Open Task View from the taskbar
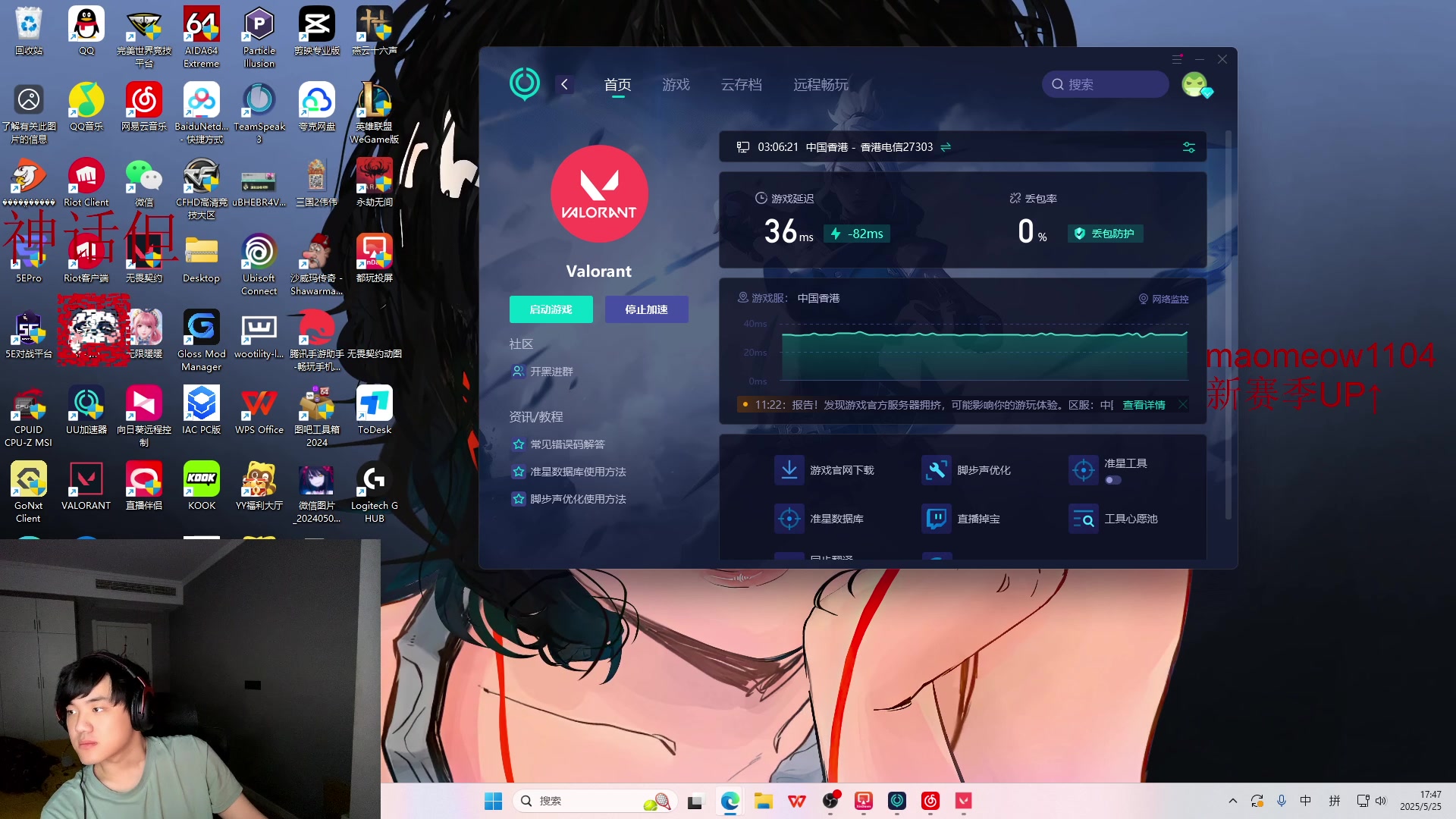 coord(695,801)
